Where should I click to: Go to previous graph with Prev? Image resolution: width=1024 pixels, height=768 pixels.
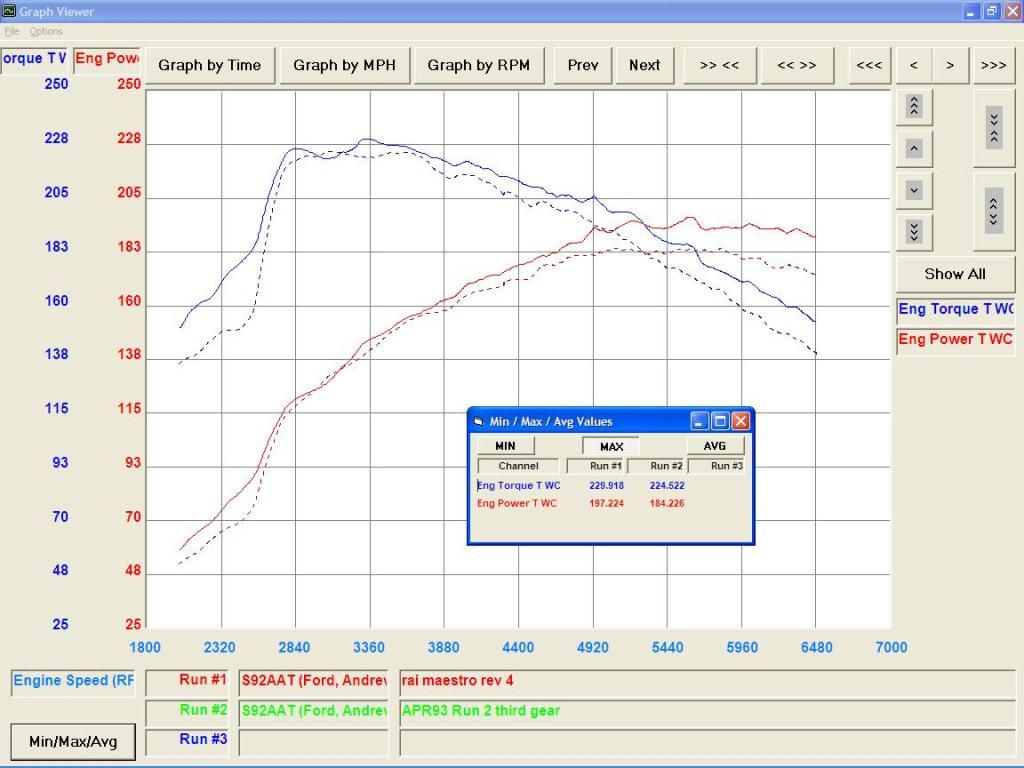(583, 65)
